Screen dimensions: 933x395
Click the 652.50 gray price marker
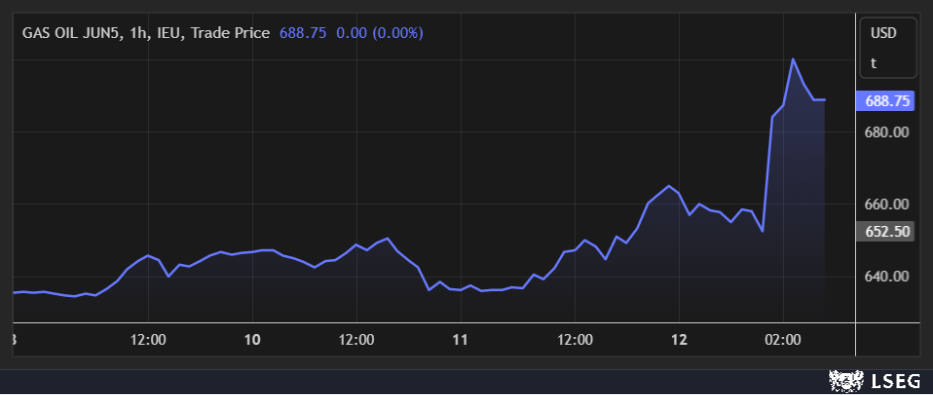(x=884, y=231)
